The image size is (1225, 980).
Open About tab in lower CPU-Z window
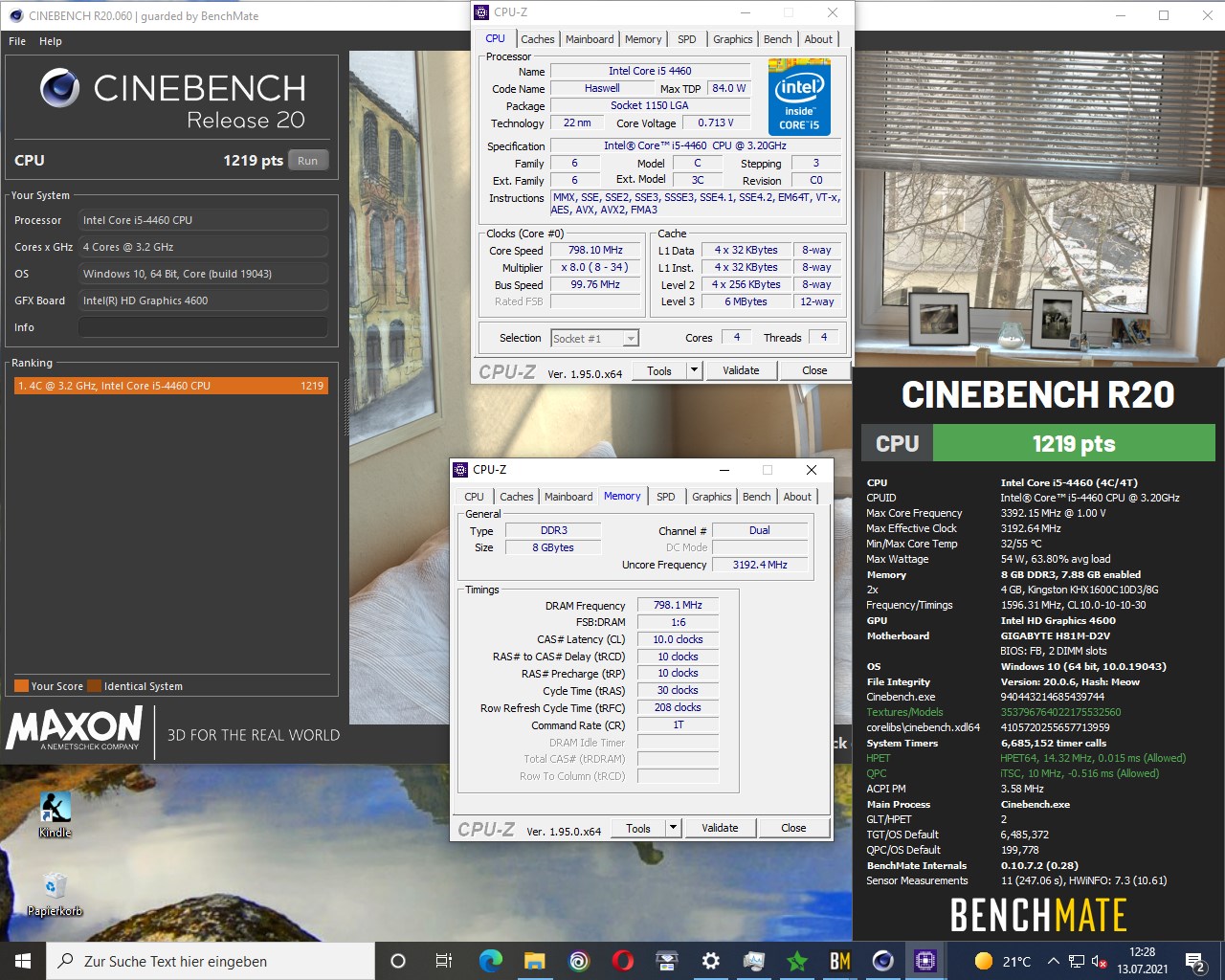797,497
